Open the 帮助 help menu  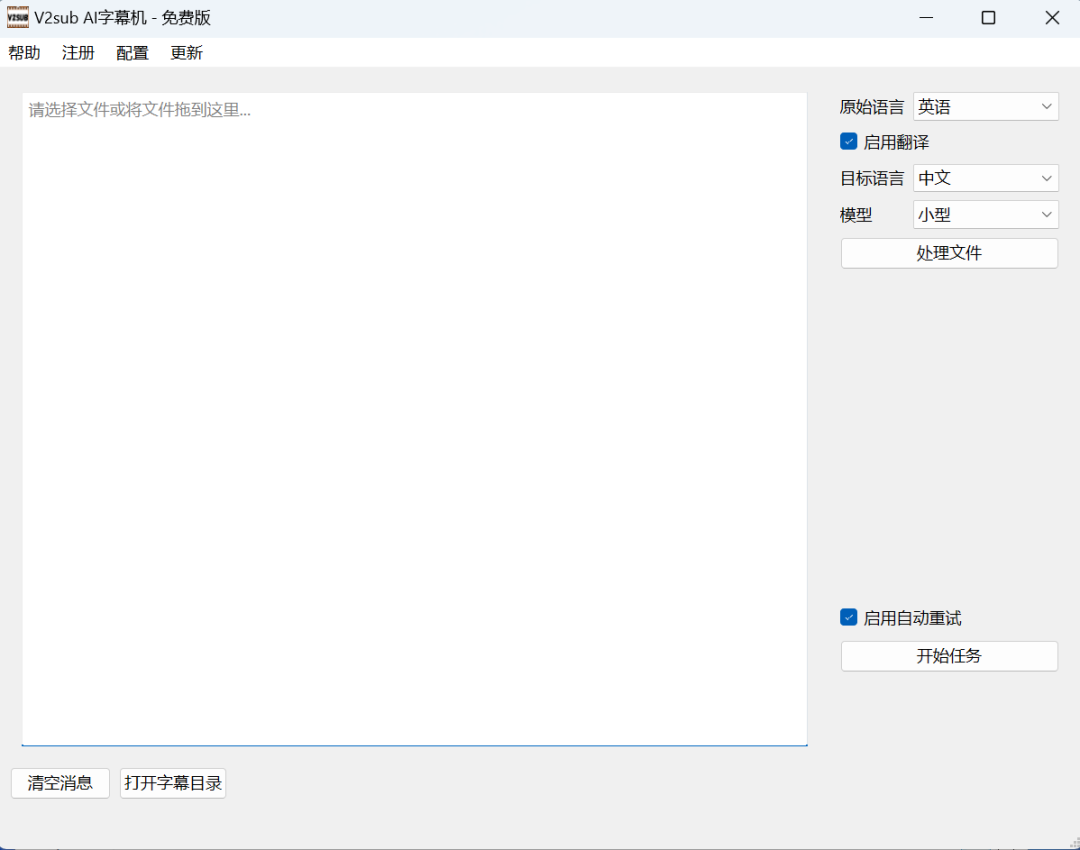24,52
